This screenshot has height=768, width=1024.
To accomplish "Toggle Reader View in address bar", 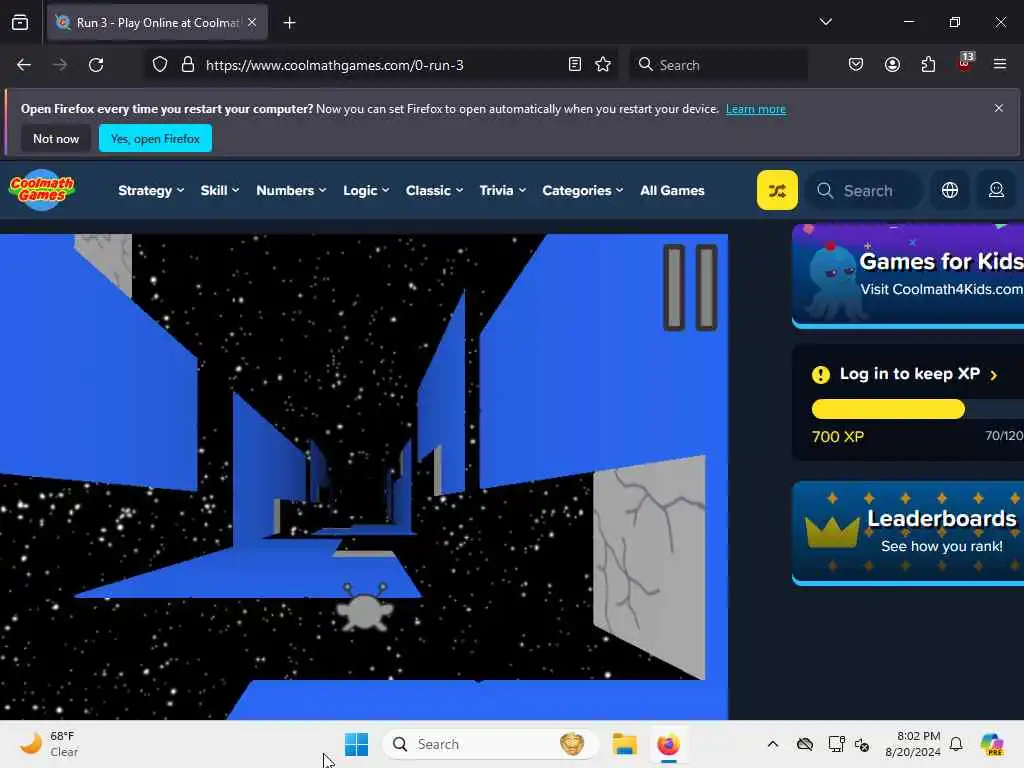I will [x=575, y=65].
